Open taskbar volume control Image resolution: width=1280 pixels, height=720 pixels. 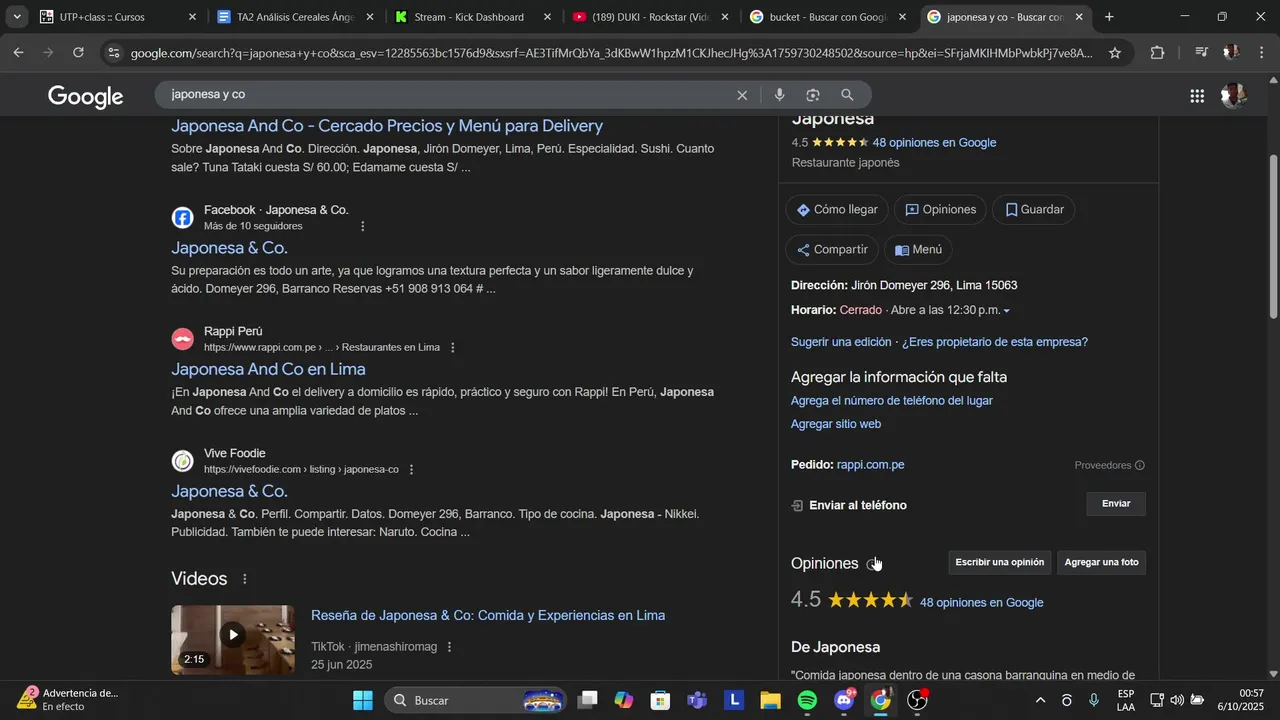[1176, 700]
